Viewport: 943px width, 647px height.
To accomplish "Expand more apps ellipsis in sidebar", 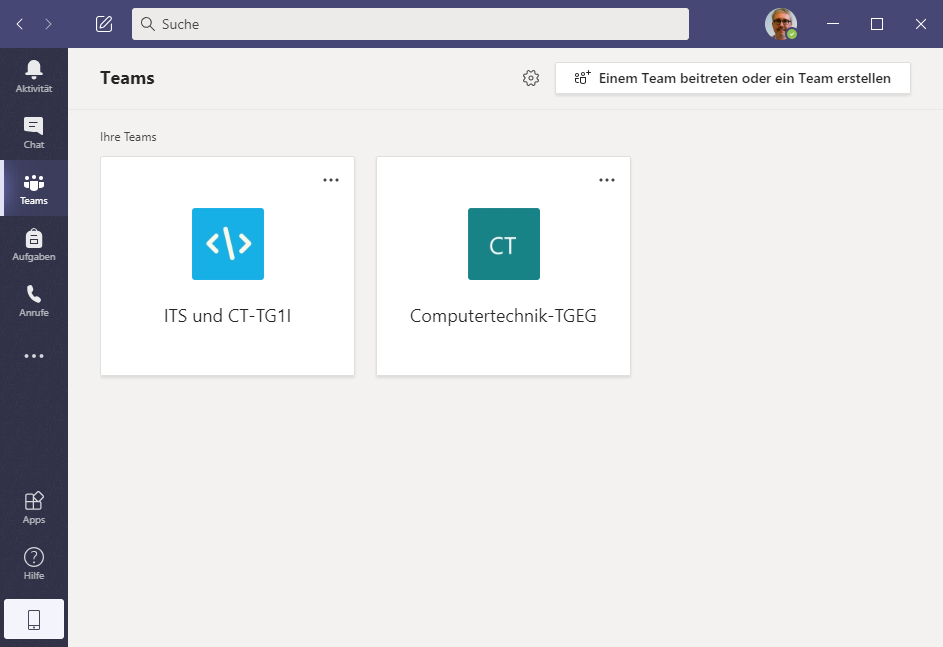I will coord(34,356).
